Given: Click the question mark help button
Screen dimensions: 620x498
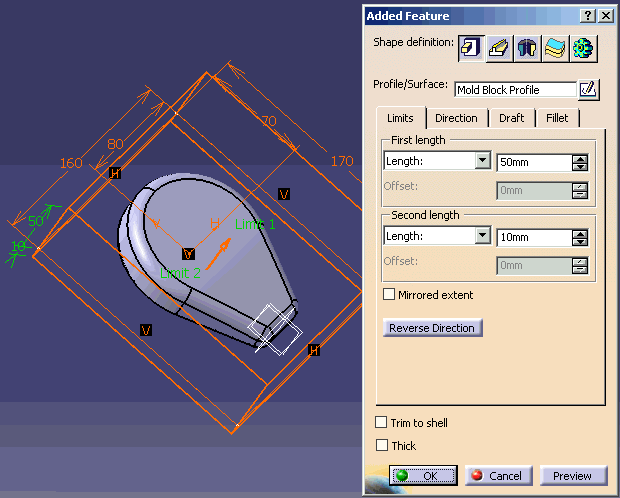Looking at the screenshot, I should click(x=588, y=16).
